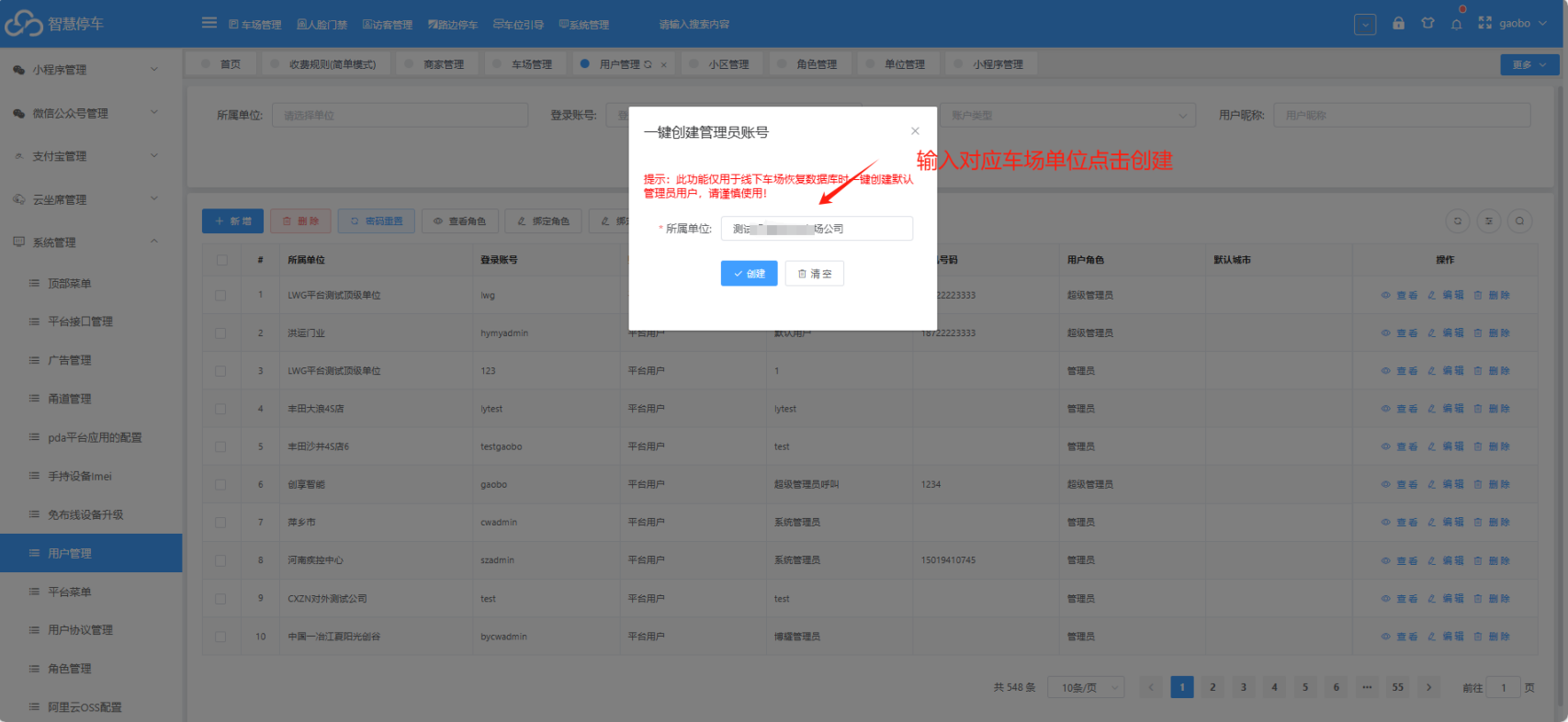Open the theme shirt icon
This screenshot has width=1568, height=722.
point(1427,24)
